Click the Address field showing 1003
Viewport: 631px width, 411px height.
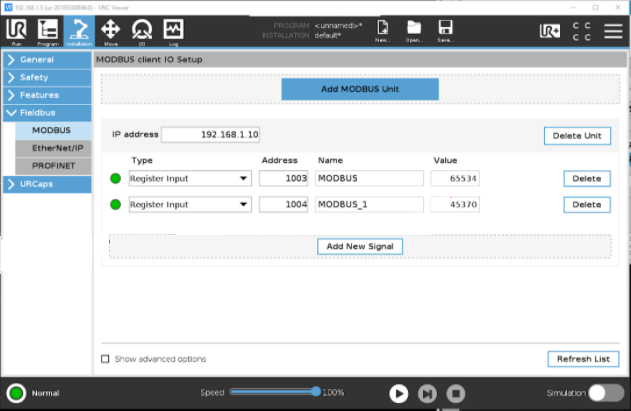[283, 178]
